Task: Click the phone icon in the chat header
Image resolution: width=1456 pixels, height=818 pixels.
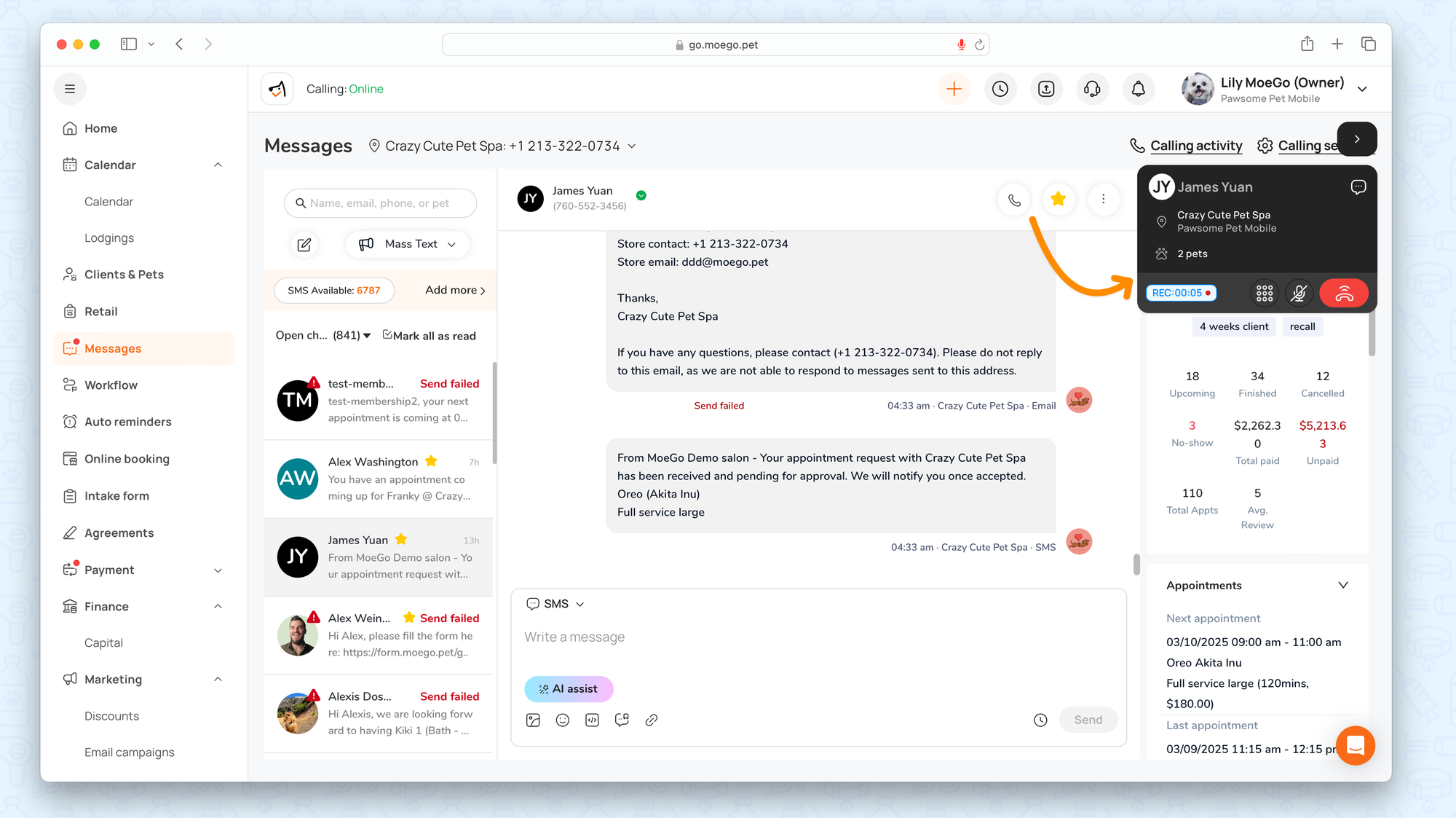Action: click(1014, 200)
